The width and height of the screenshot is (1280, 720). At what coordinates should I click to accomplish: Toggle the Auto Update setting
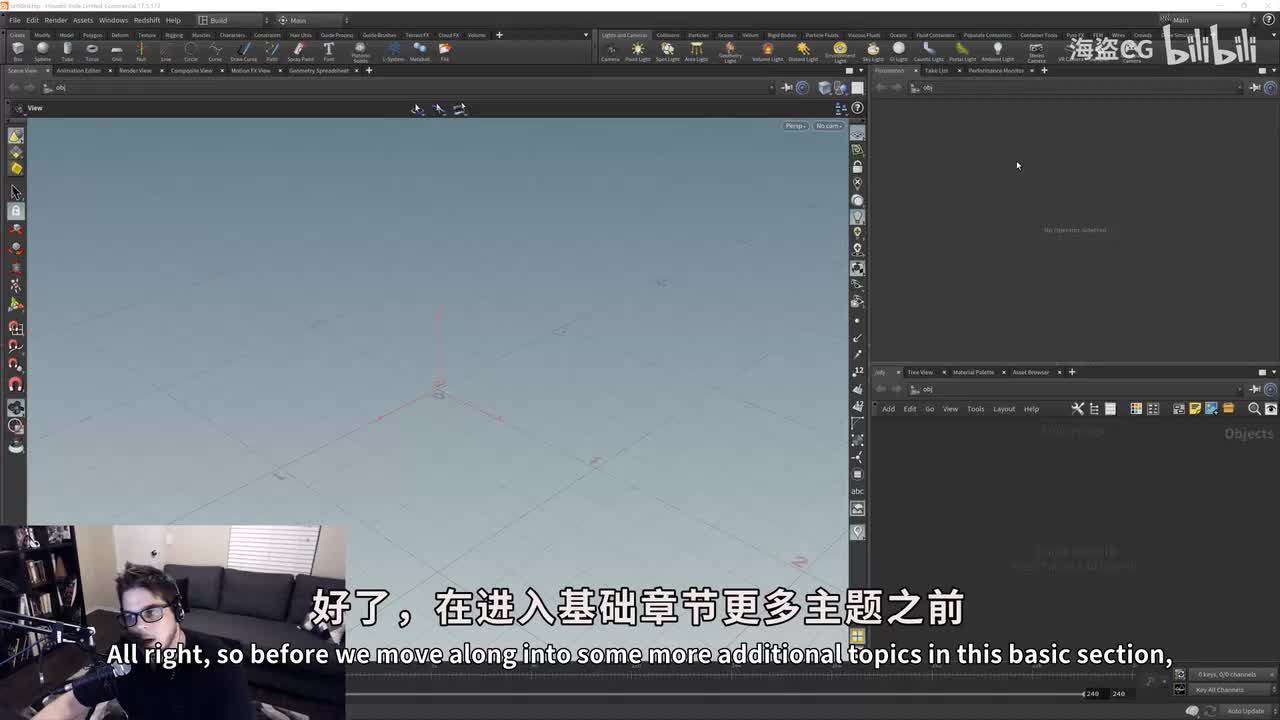point(1247,711)
